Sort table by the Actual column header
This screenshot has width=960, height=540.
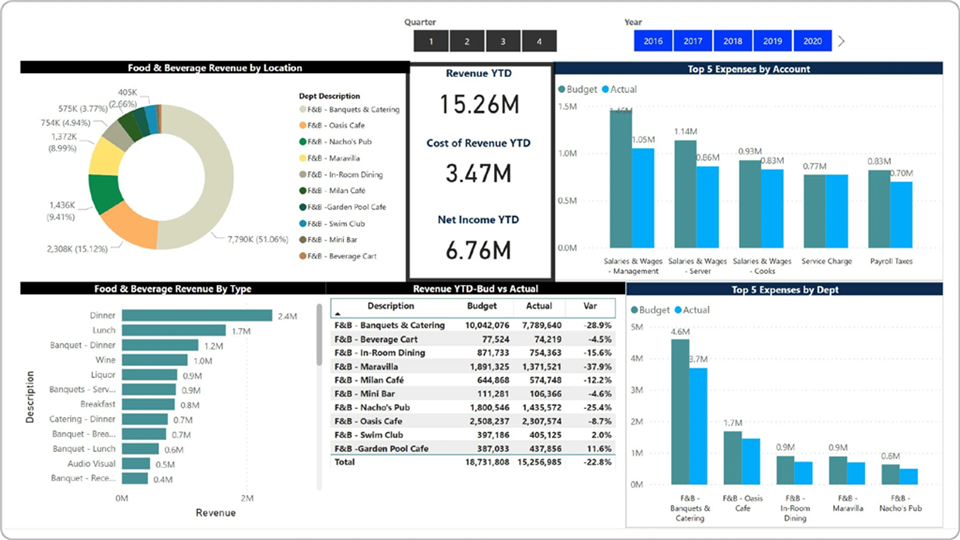pos(539,306)
